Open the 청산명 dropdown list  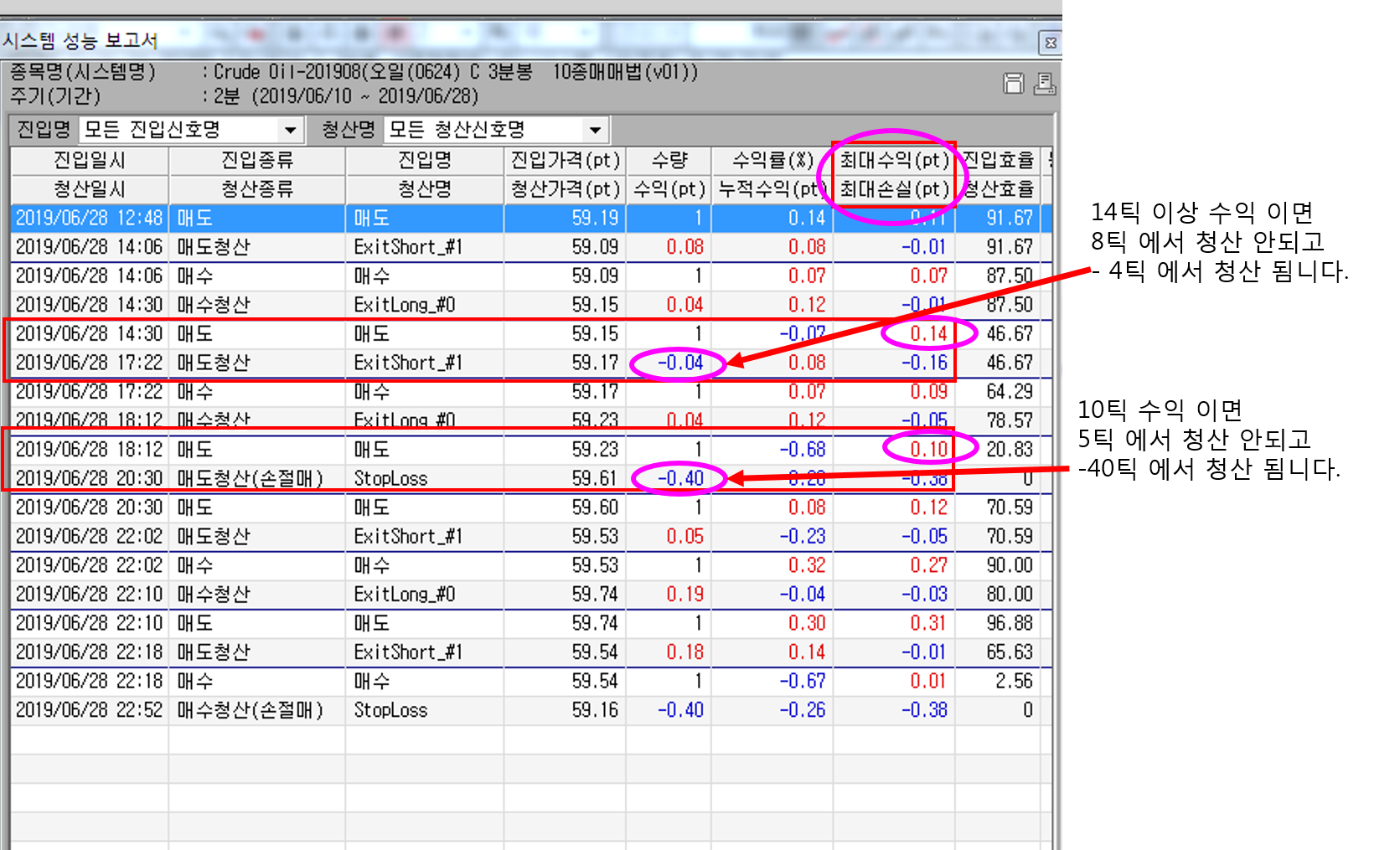coord(595,130)
